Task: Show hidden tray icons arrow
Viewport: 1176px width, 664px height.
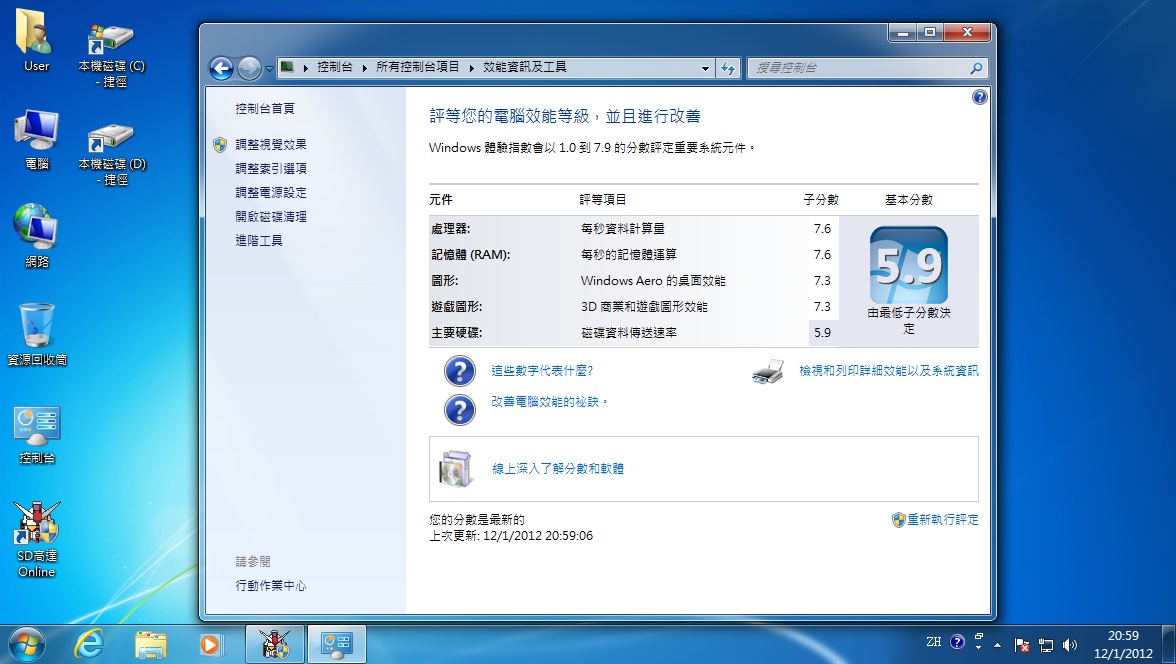Action: [x=998, y=644]
